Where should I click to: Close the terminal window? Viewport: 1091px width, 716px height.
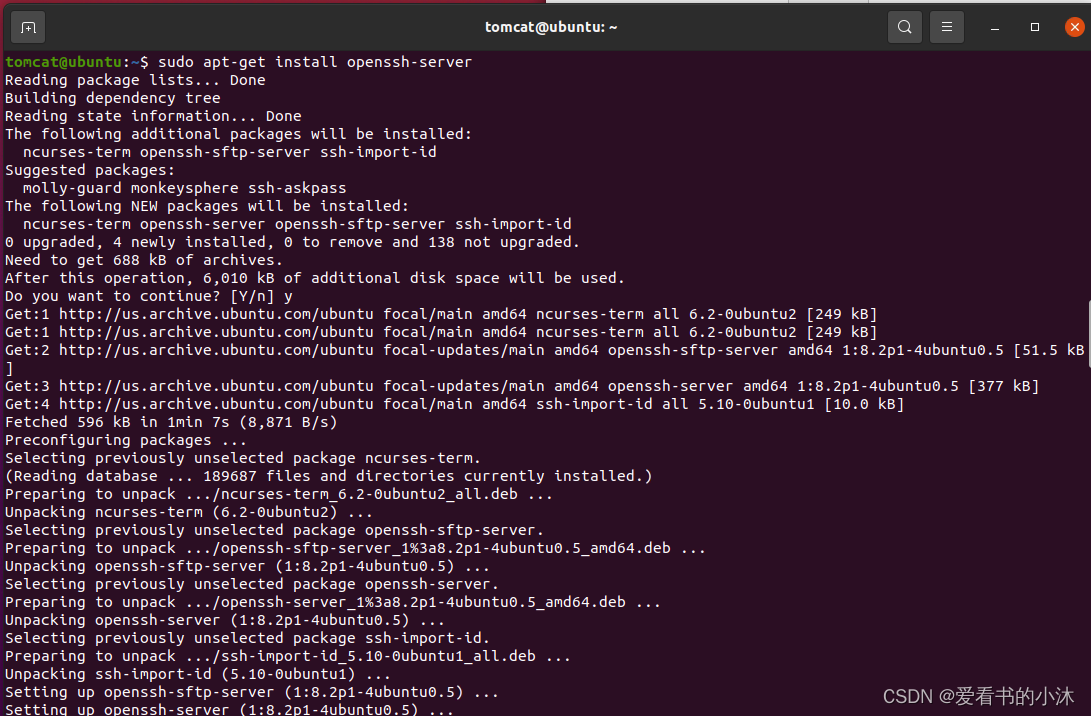click(x=1075, y=27)
